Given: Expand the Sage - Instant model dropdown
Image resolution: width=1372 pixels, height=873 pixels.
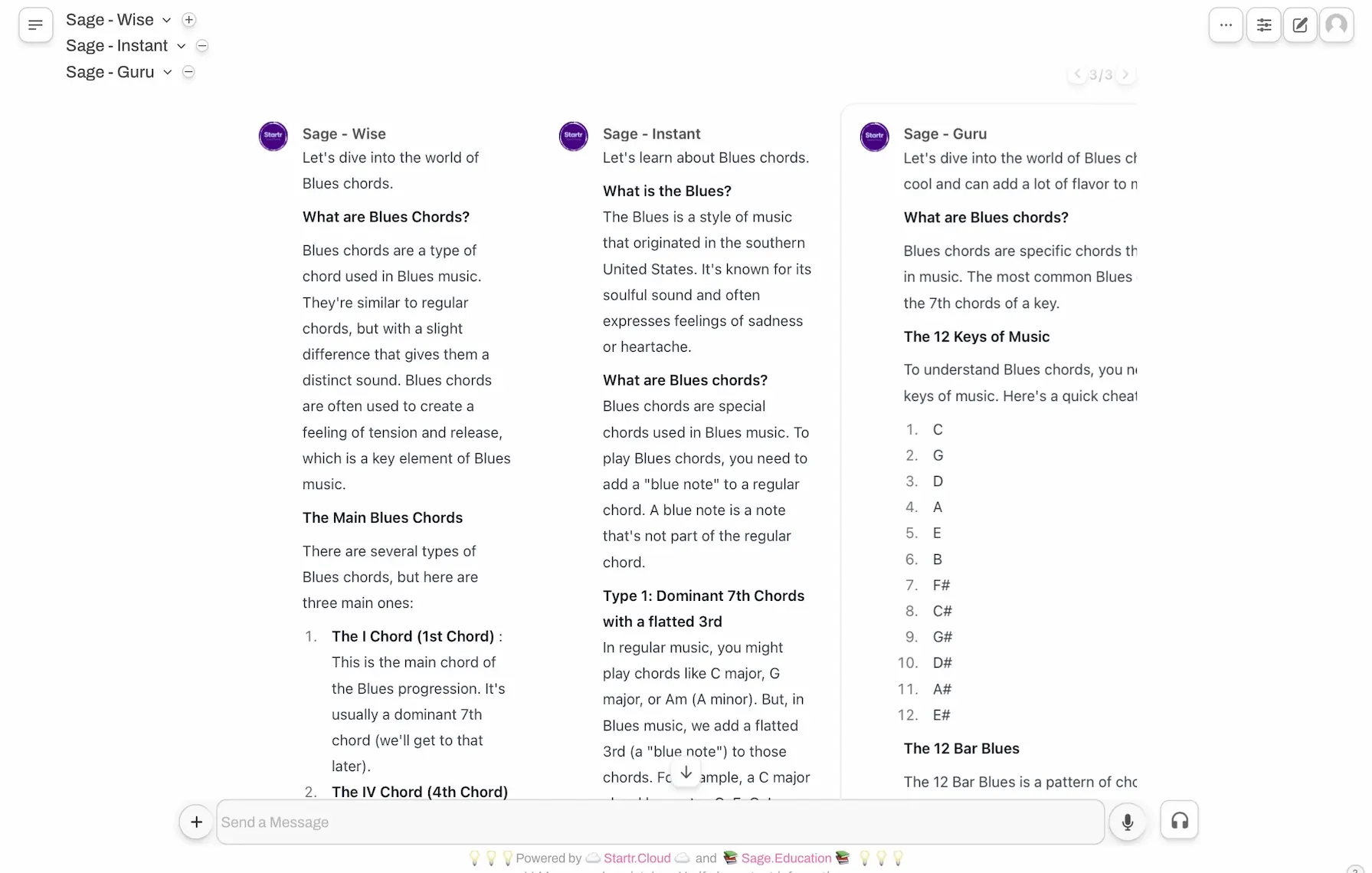Looking at the screenshot, I should pyautogui.click(x=181, y=46).
